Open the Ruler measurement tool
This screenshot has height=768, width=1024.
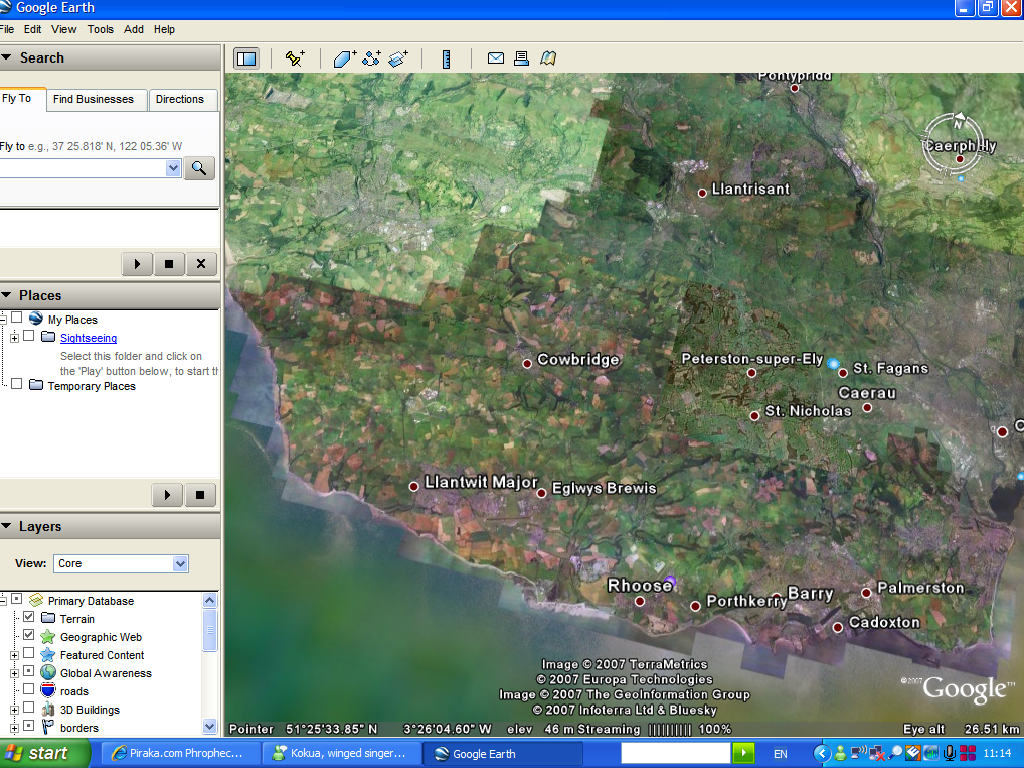(x=446, y=59)
